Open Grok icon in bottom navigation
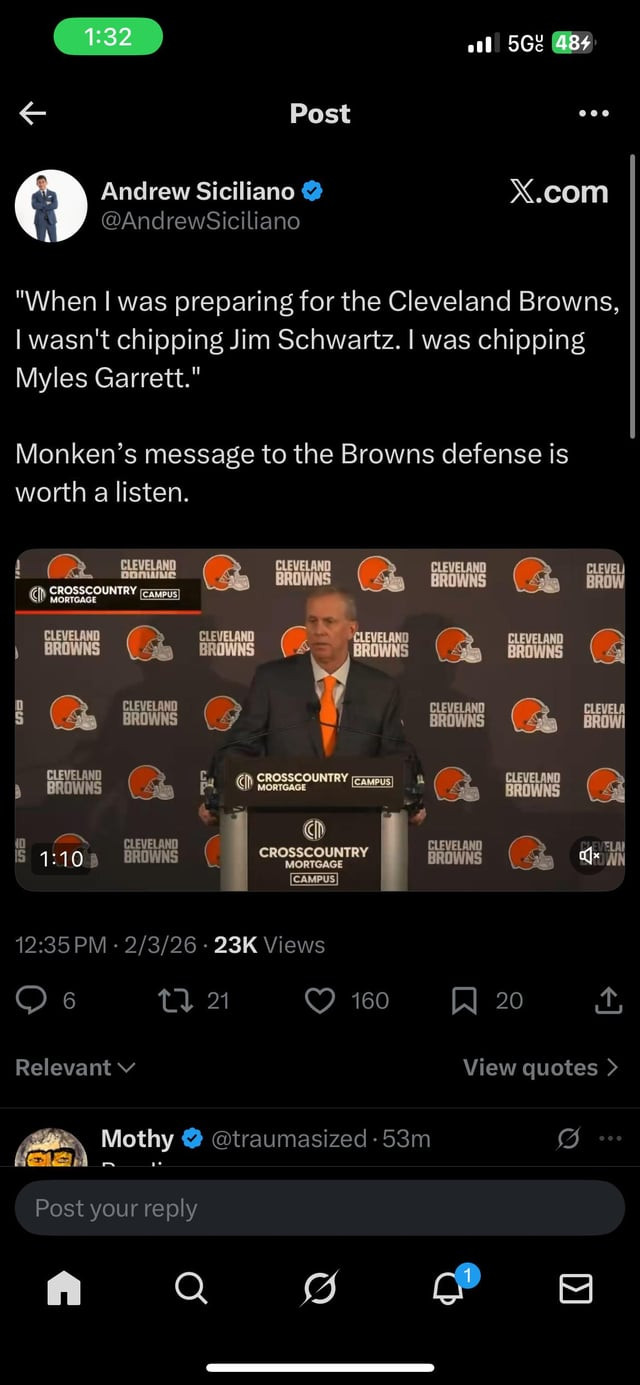The width and height of the screenshot is (640, 1385). 320,1288
